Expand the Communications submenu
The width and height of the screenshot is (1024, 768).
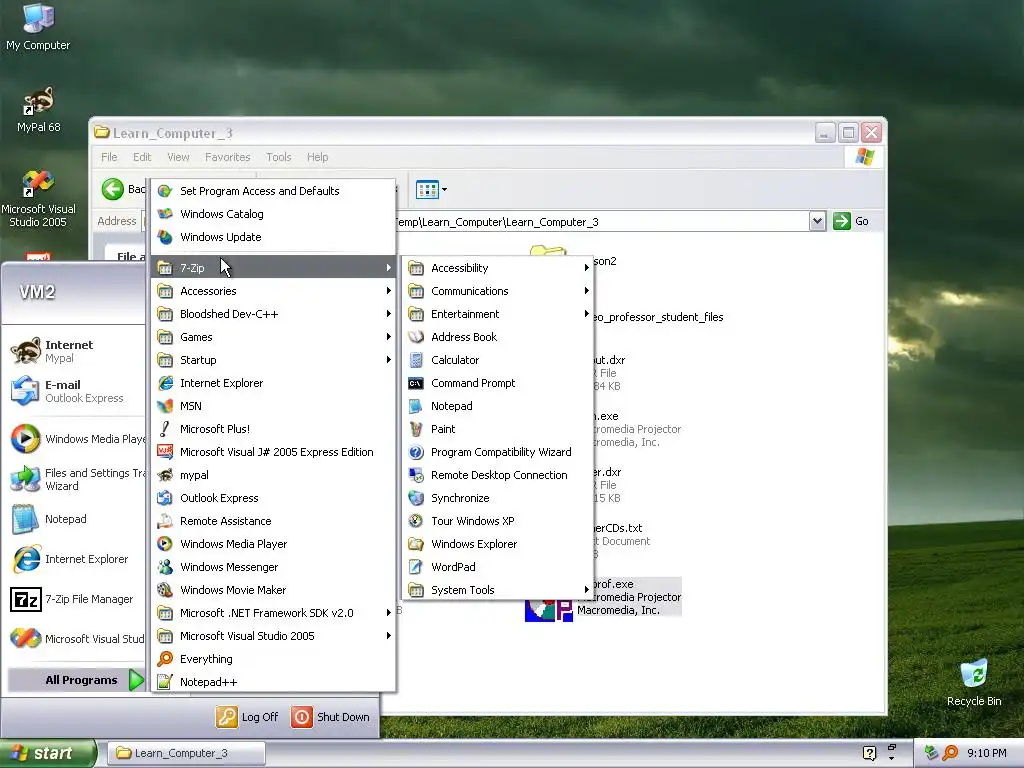(x=498, y=291)
